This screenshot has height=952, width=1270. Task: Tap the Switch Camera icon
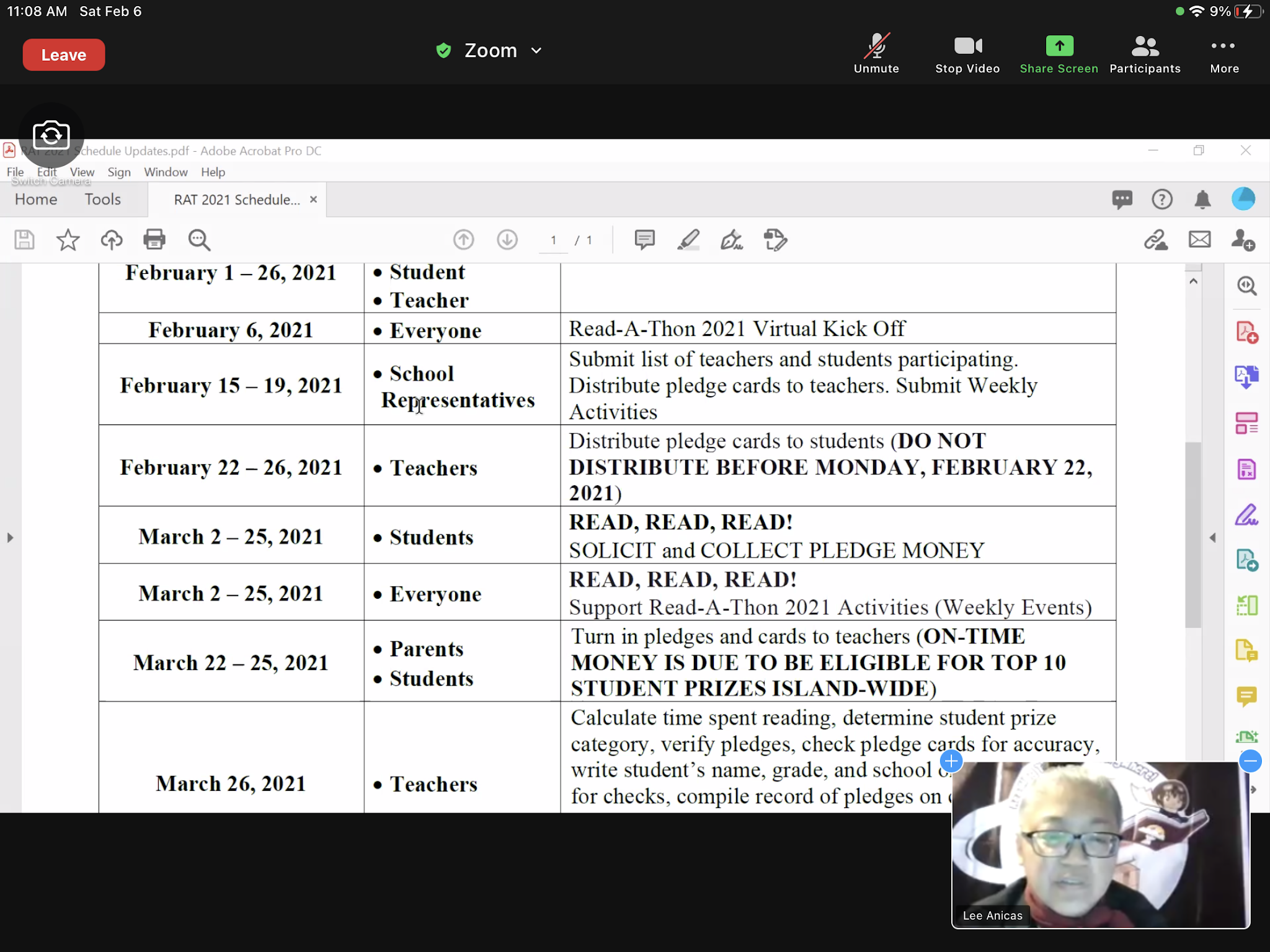(51, 135)
